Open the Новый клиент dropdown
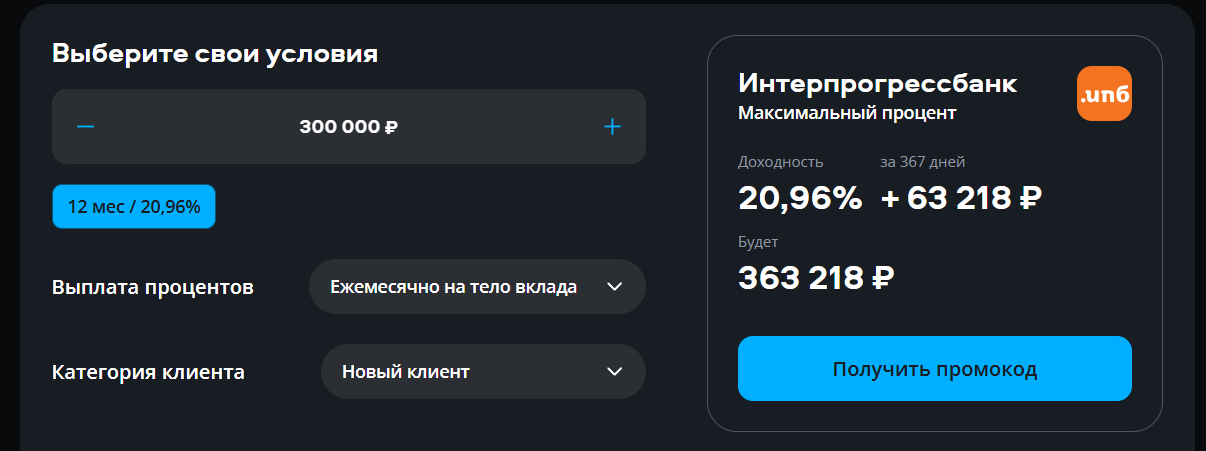This screenshot has height=451, width=1206. point(483,372)
